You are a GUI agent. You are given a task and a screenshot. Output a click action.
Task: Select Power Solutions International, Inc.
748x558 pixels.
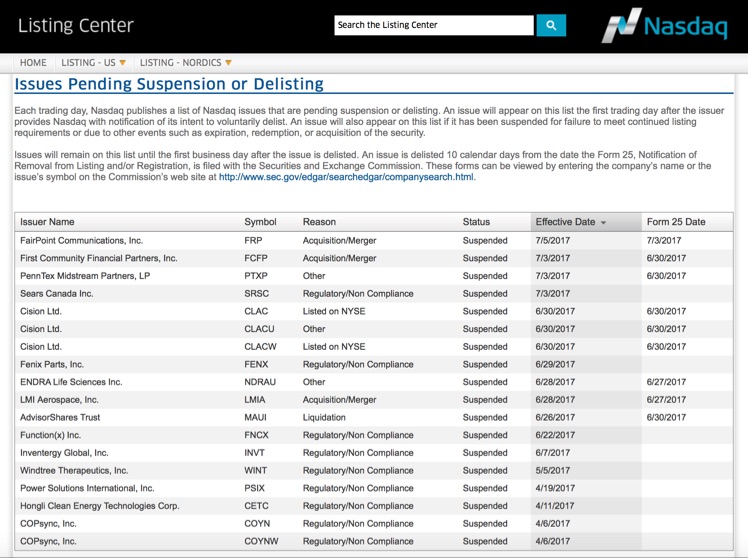[x=87, y=488]
